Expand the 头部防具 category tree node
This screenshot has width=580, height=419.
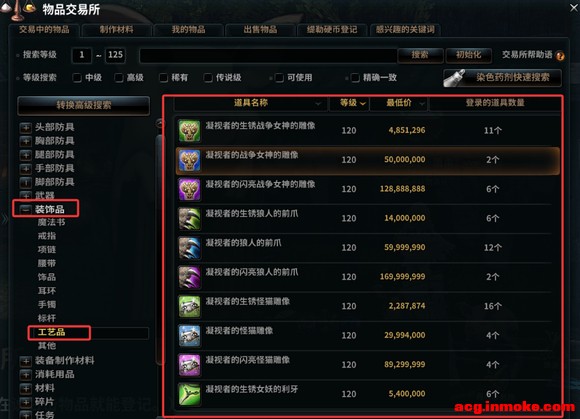[26, 128]
